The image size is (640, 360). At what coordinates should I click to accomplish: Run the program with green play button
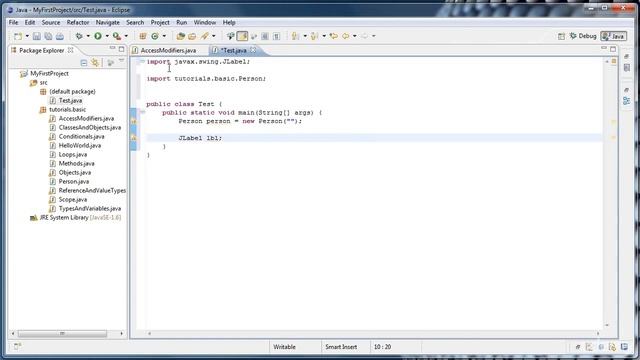click(98, 36)
